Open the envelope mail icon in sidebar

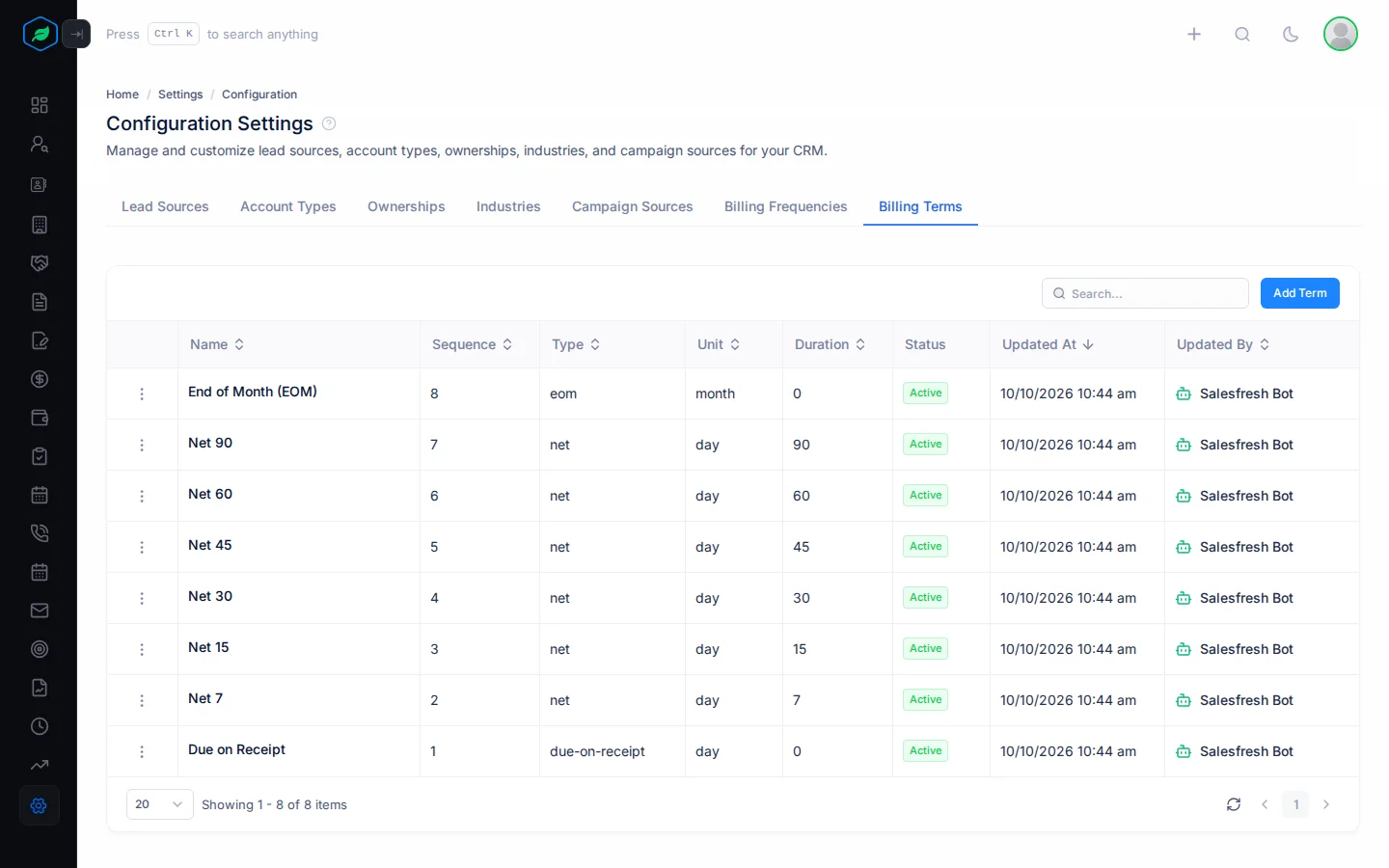point(40,610)
